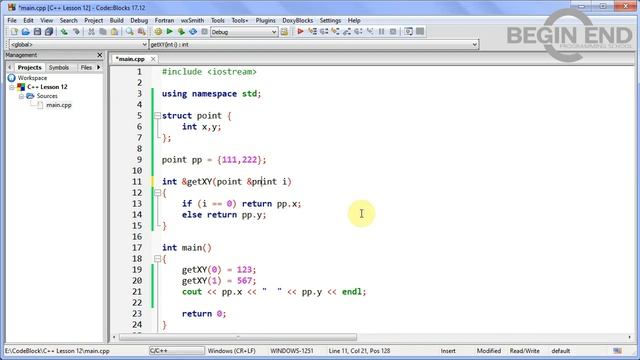This screenshot has height=360, width=640.
Task: Click the Step into debugger icon
Action: (x=335, y=32)
